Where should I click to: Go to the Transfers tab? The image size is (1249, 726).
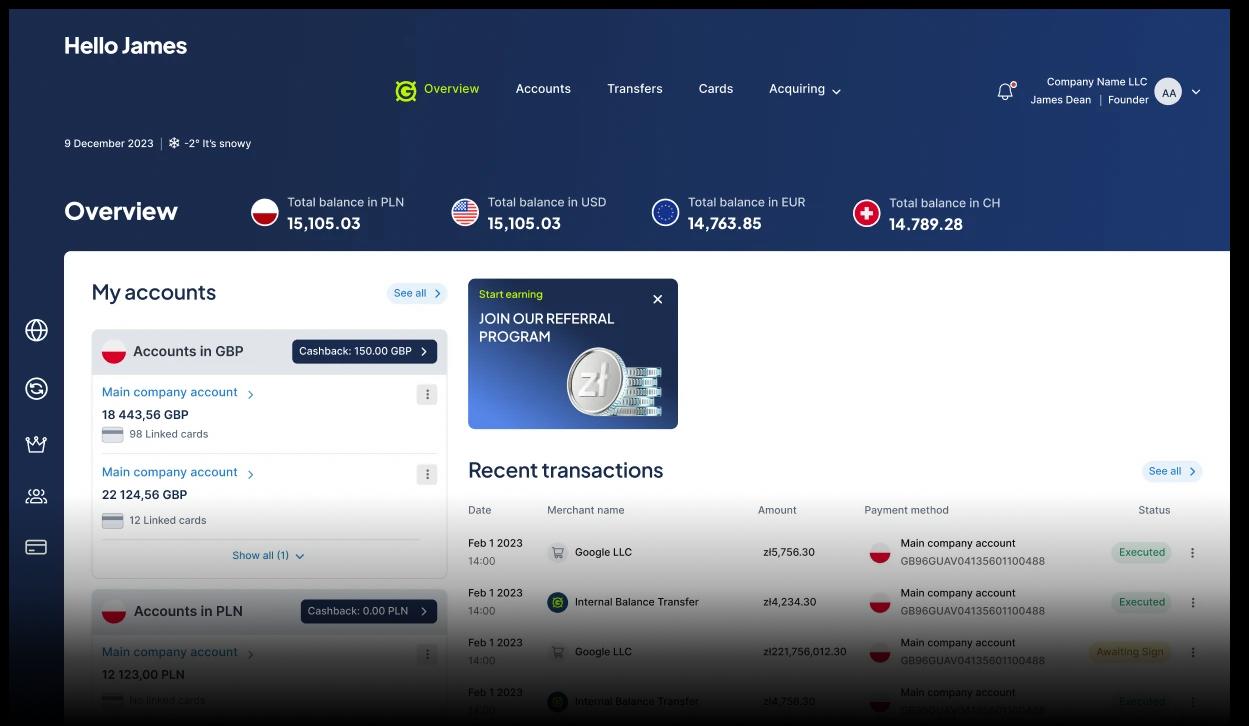(x=634, y=89)
